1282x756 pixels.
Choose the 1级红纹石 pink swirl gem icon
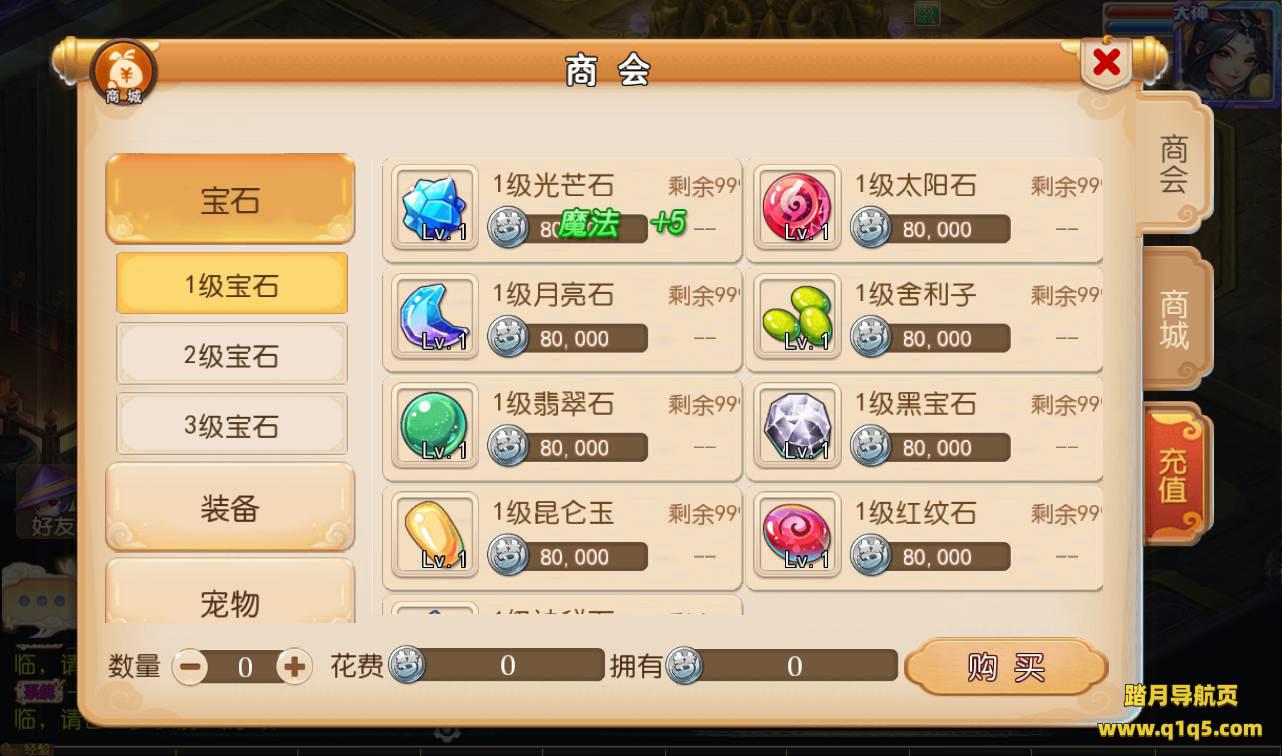[x=796, y=534]
